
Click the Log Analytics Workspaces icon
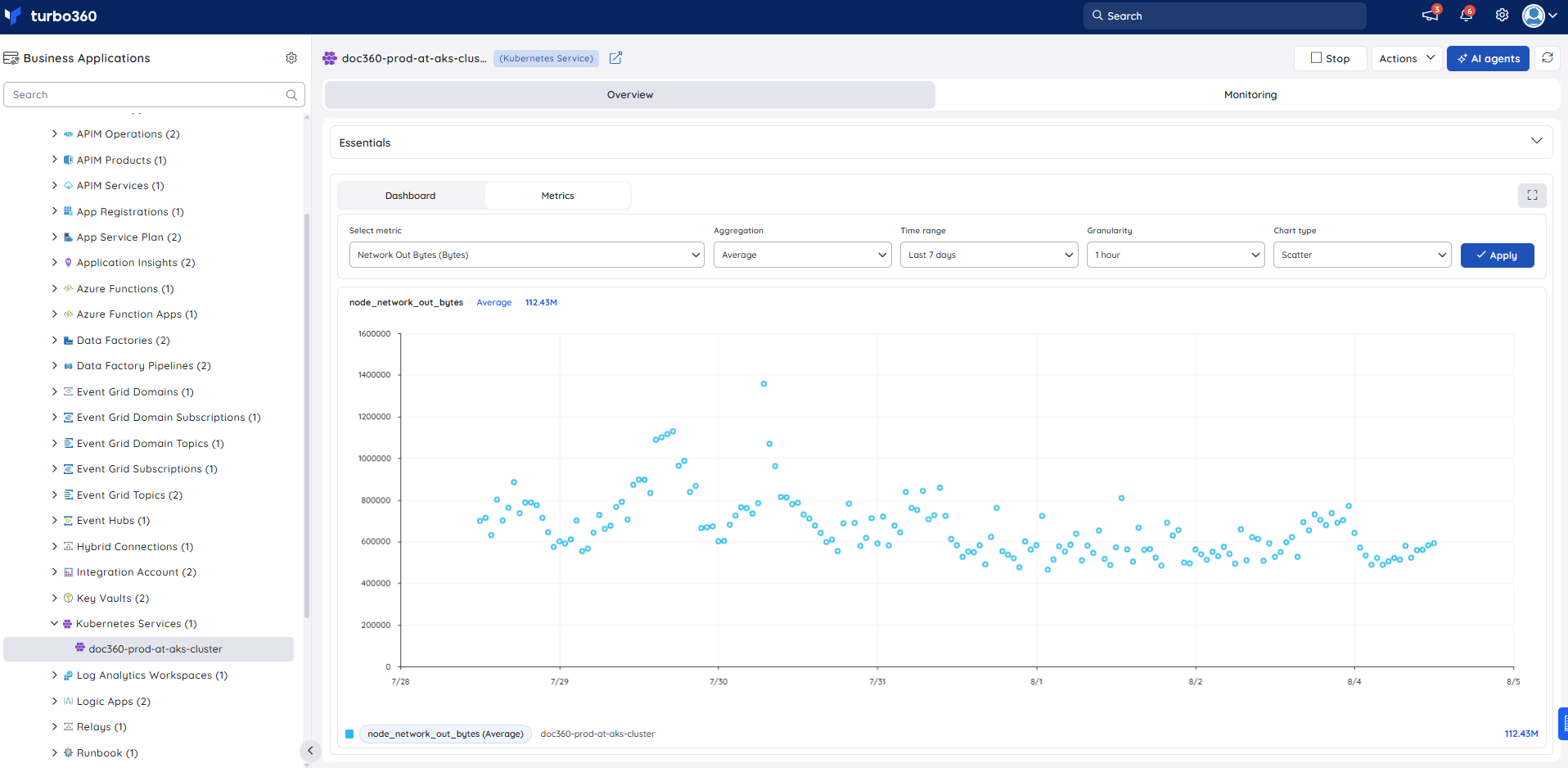pos(68,675)
